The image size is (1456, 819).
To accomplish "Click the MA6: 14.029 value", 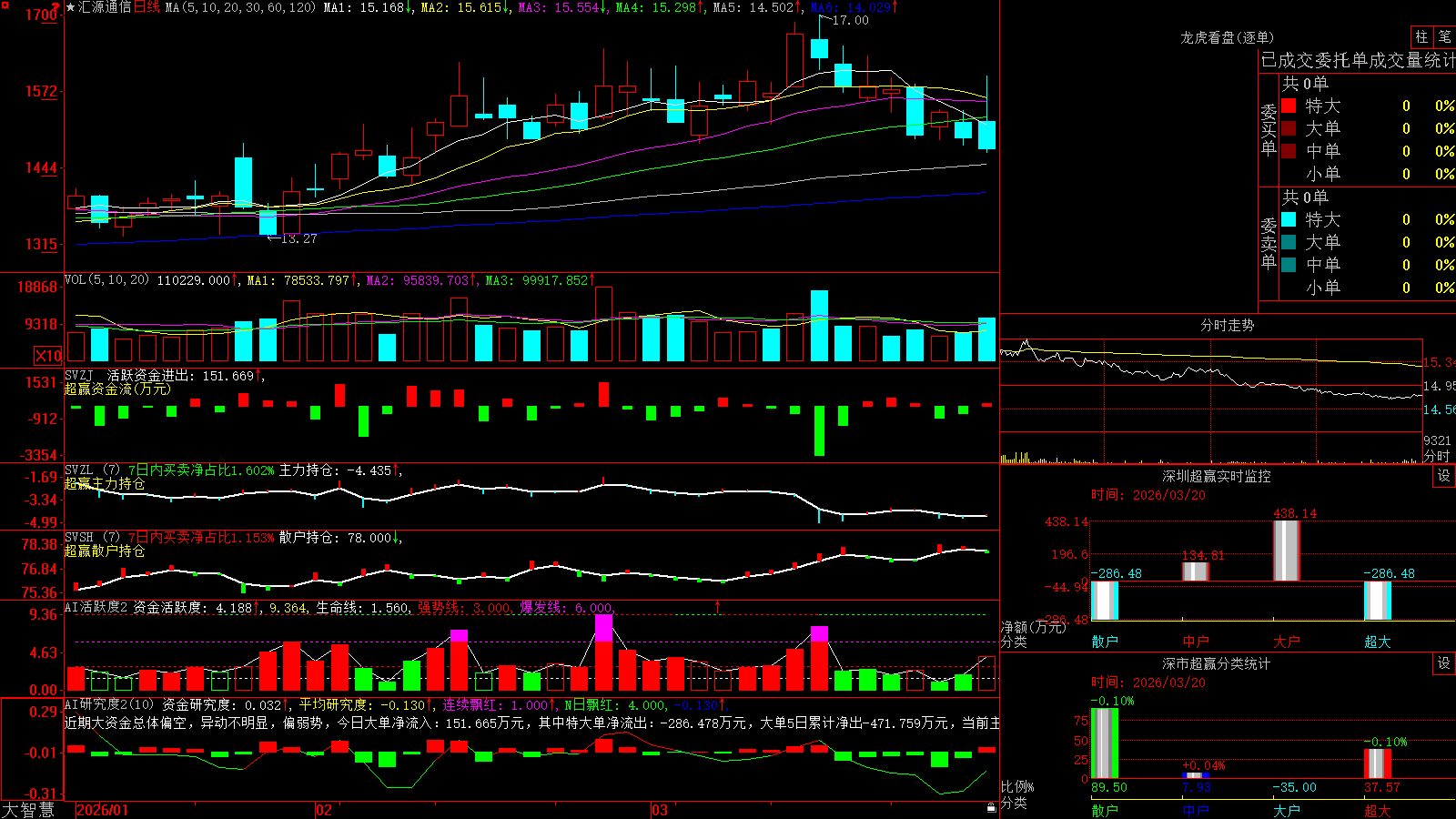I will pos(854,7).
